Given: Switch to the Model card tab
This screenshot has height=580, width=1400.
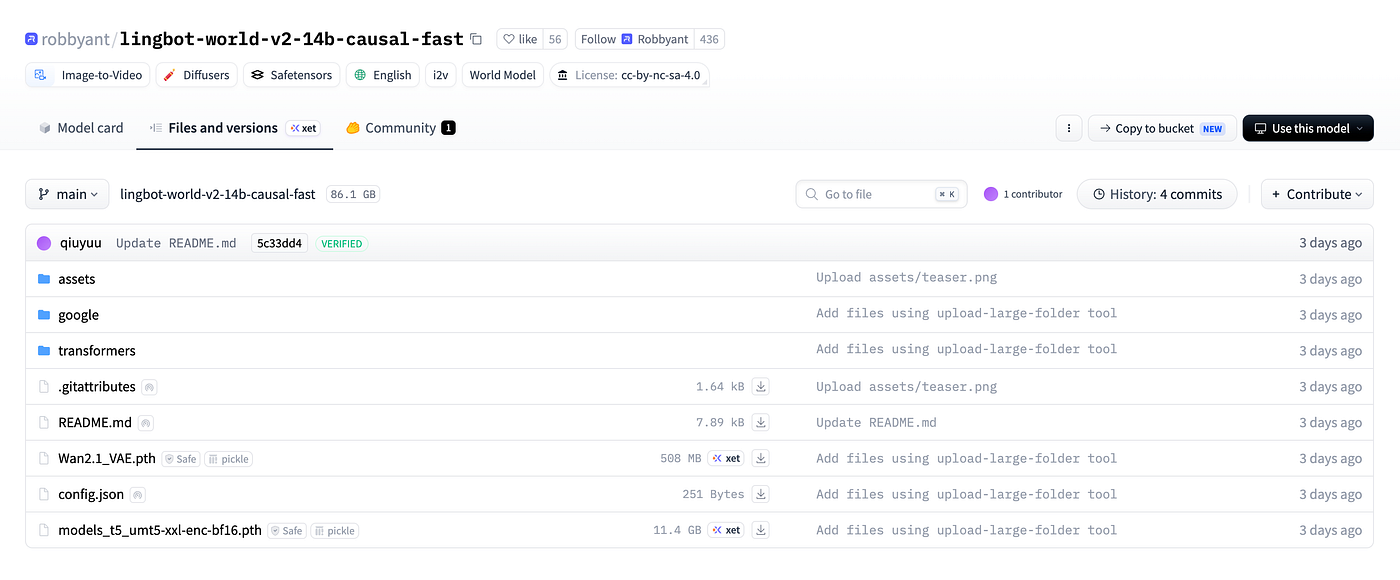Looking at the screenshot, I should coord(80,128).
